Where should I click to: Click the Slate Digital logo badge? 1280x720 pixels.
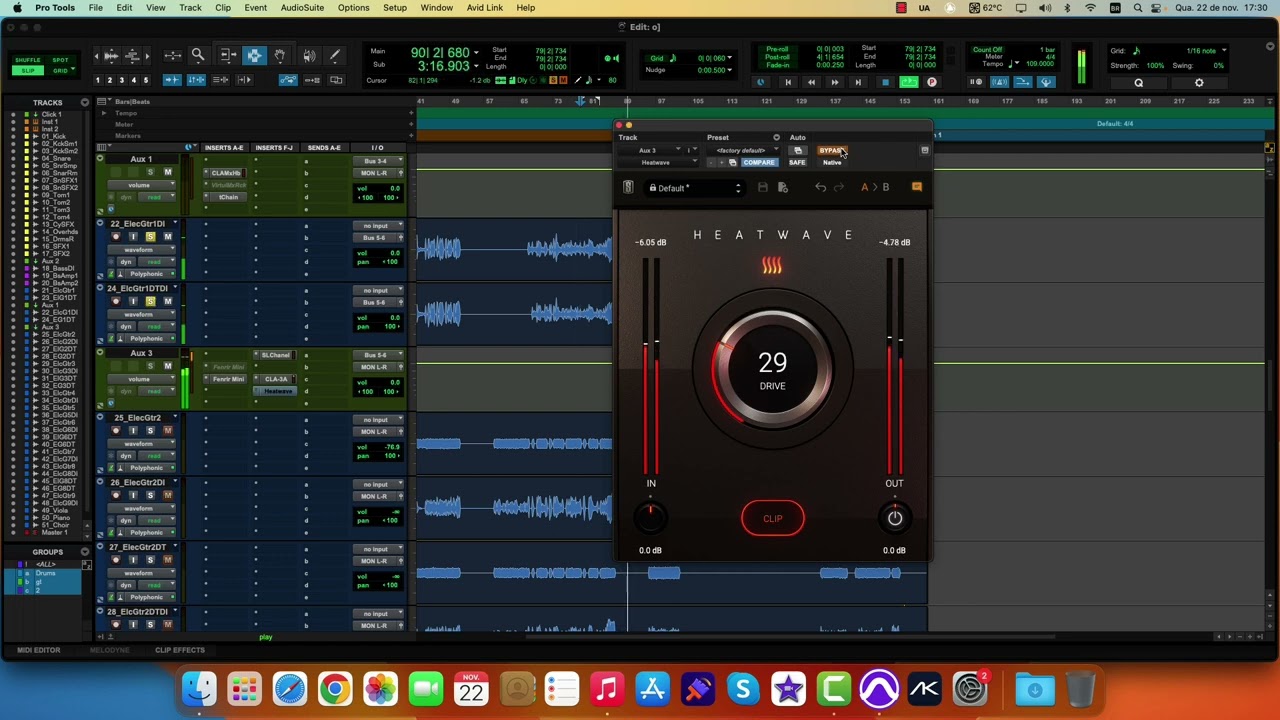(628, 188)
